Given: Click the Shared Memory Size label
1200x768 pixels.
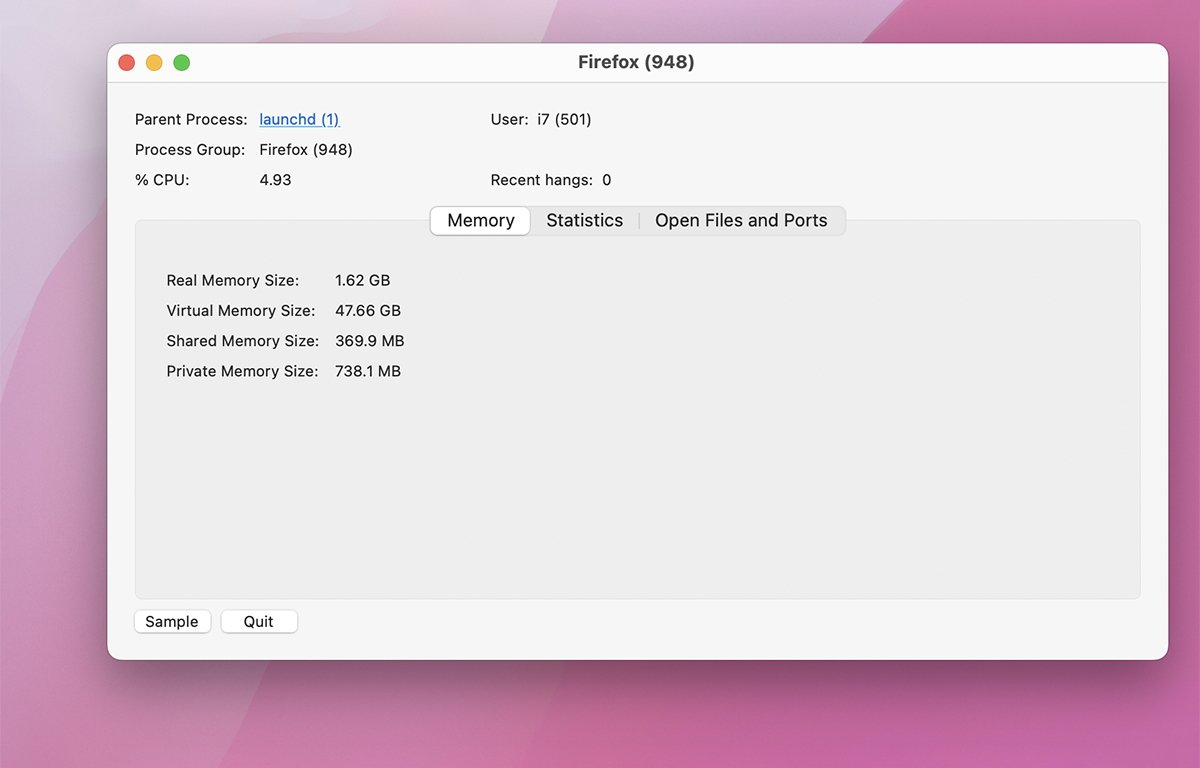Looking at the screenshot, I should pyautogui.click(x=243, y=341).
